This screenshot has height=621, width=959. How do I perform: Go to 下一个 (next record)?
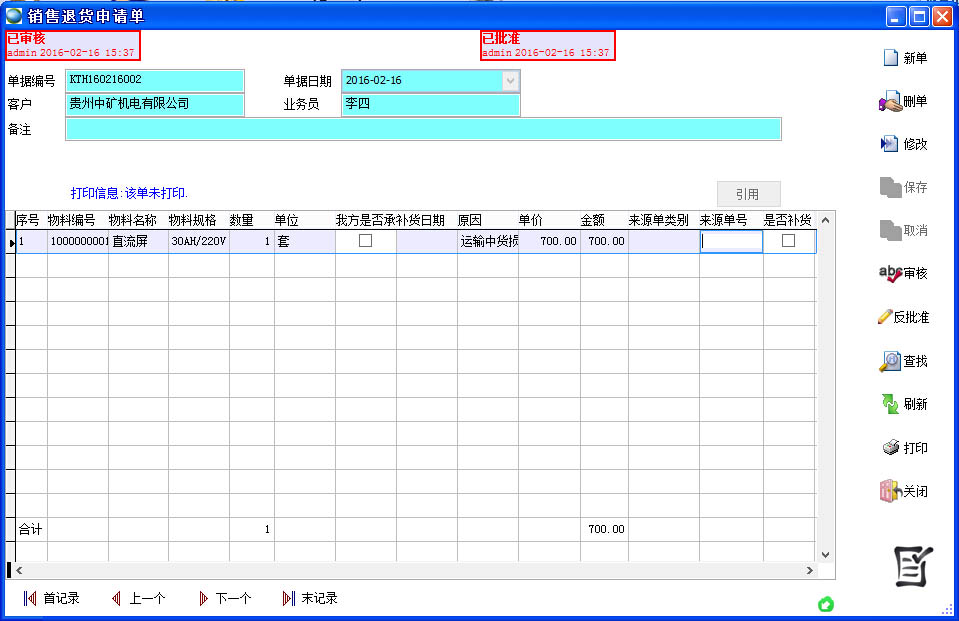click(x=204, y=598)
